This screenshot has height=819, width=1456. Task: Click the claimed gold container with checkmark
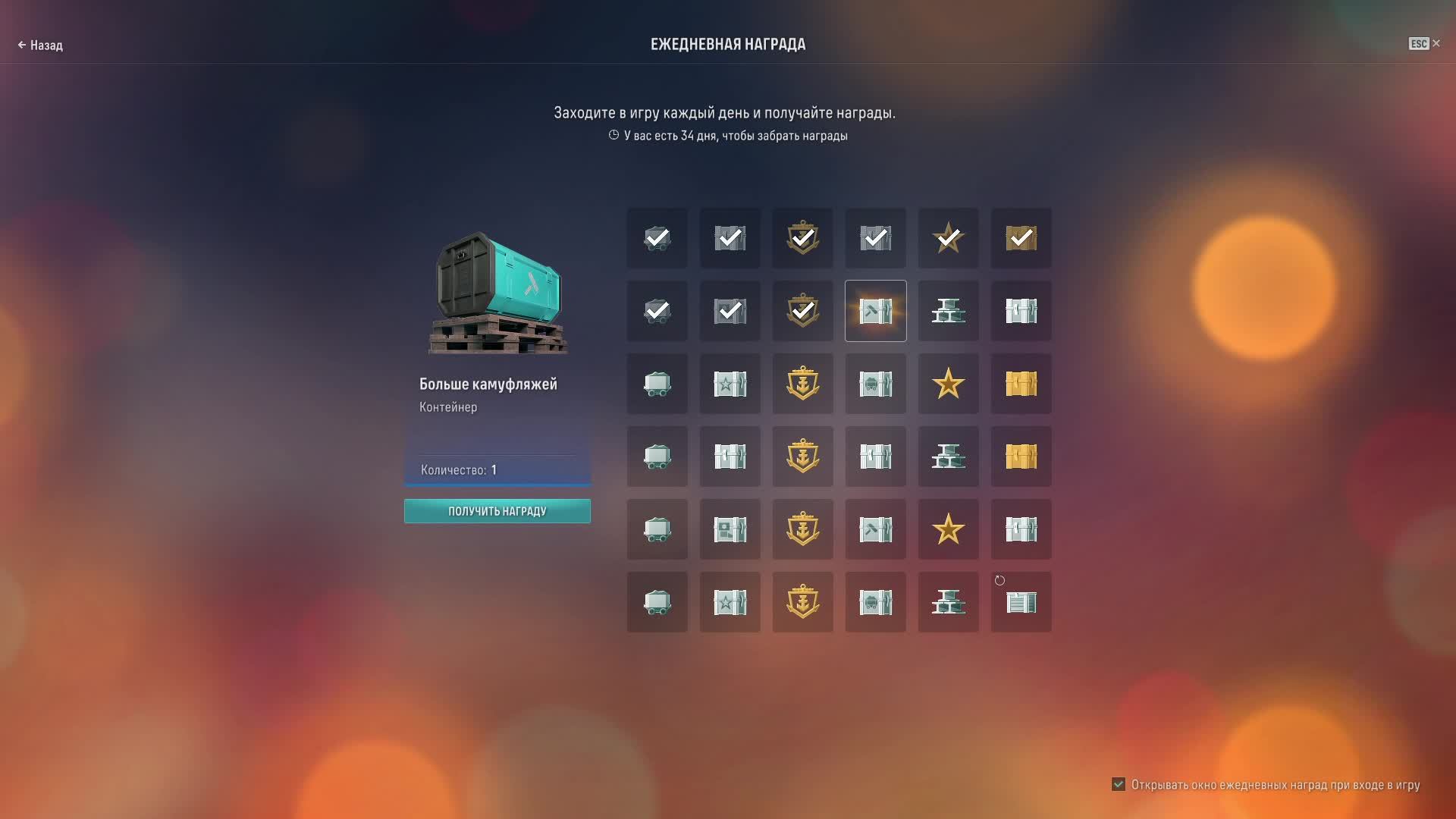tap(1021, 238)
